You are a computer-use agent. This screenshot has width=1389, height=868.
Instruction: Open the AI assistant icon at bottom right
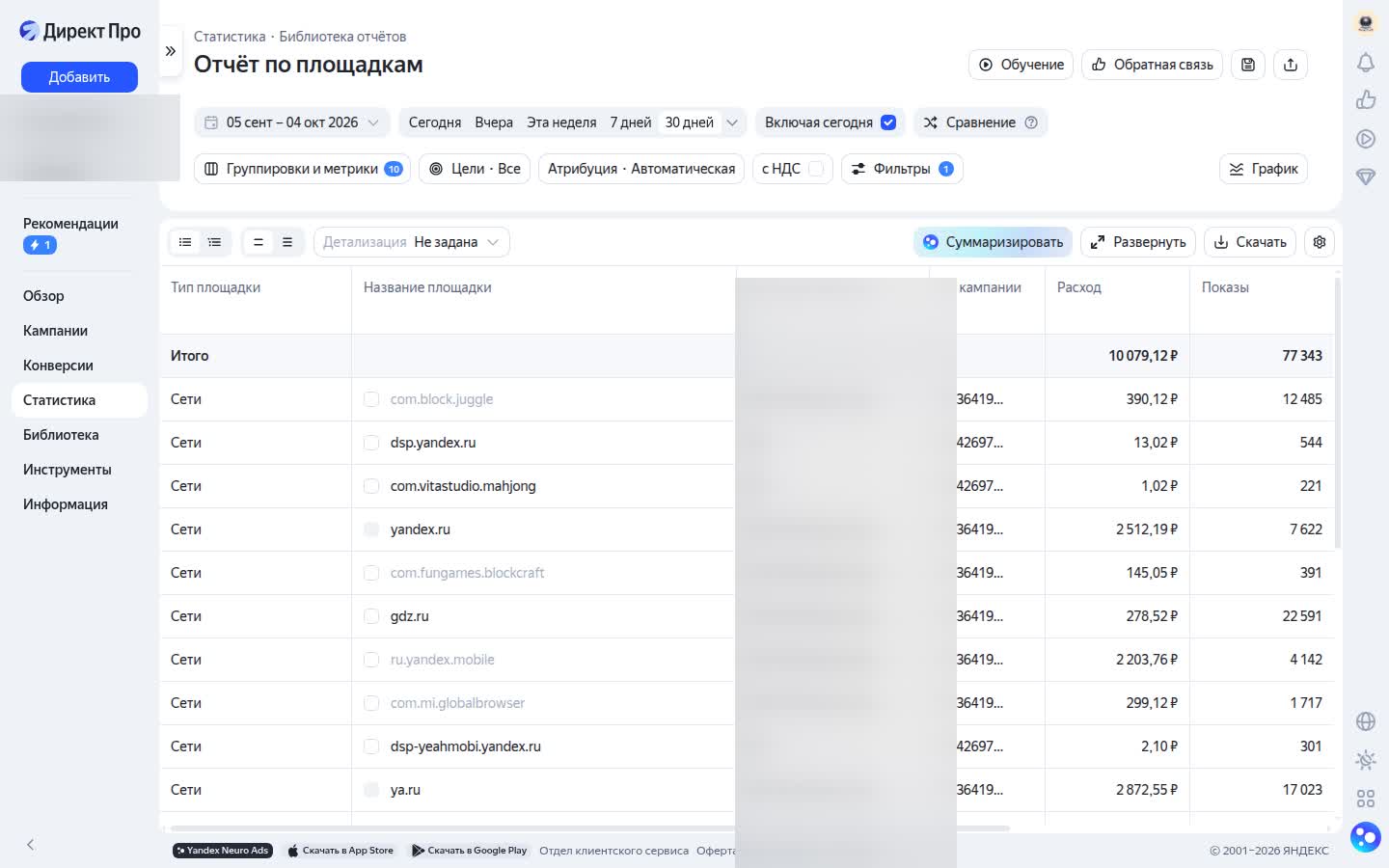pos(1366,836)
